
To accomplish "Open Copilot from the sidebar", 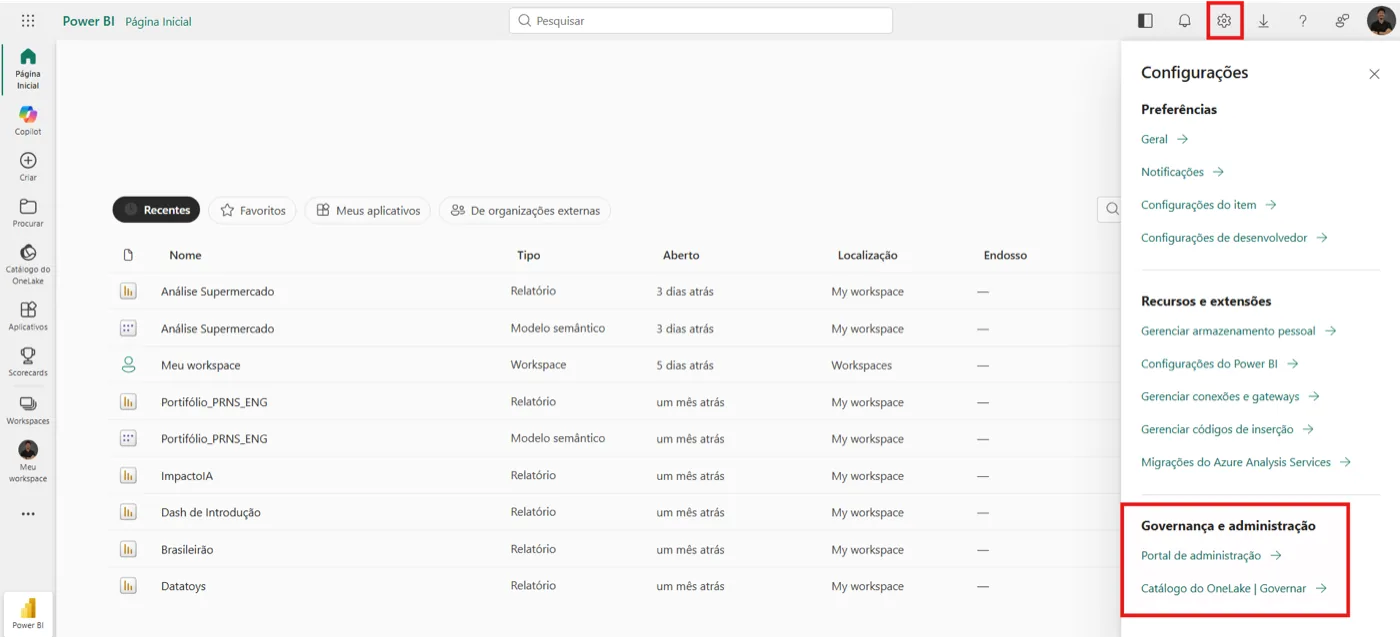I will (x=28, y=120).
